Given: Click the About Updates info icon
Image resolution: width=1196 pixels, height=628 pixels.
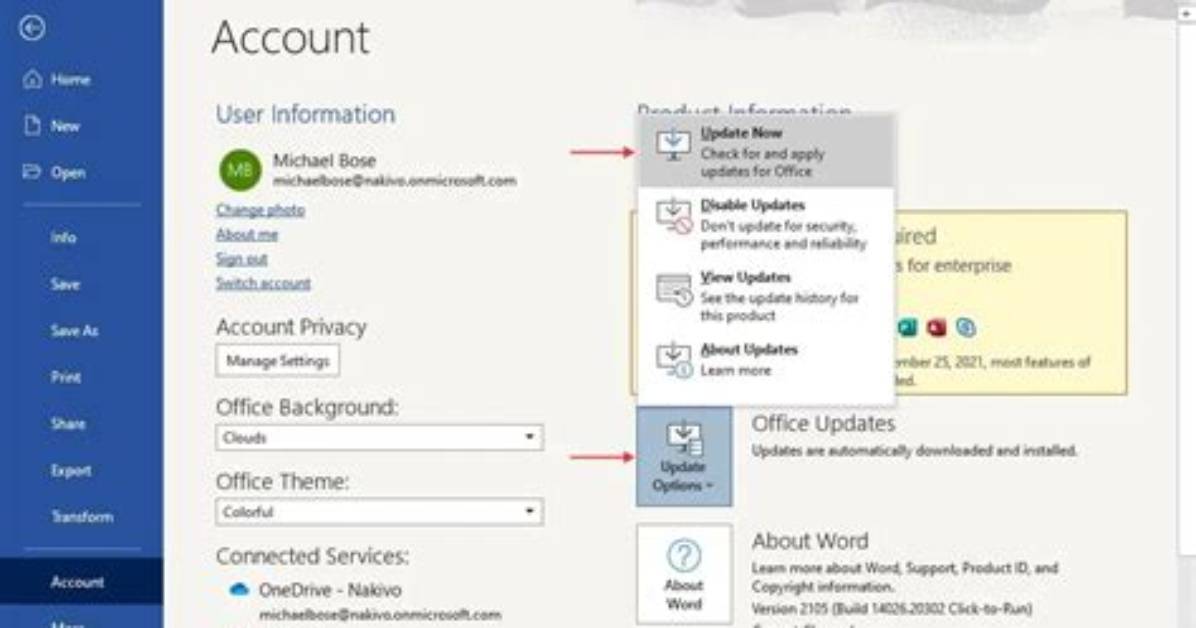Looking at the screenshot, I should tap(674, 359).
